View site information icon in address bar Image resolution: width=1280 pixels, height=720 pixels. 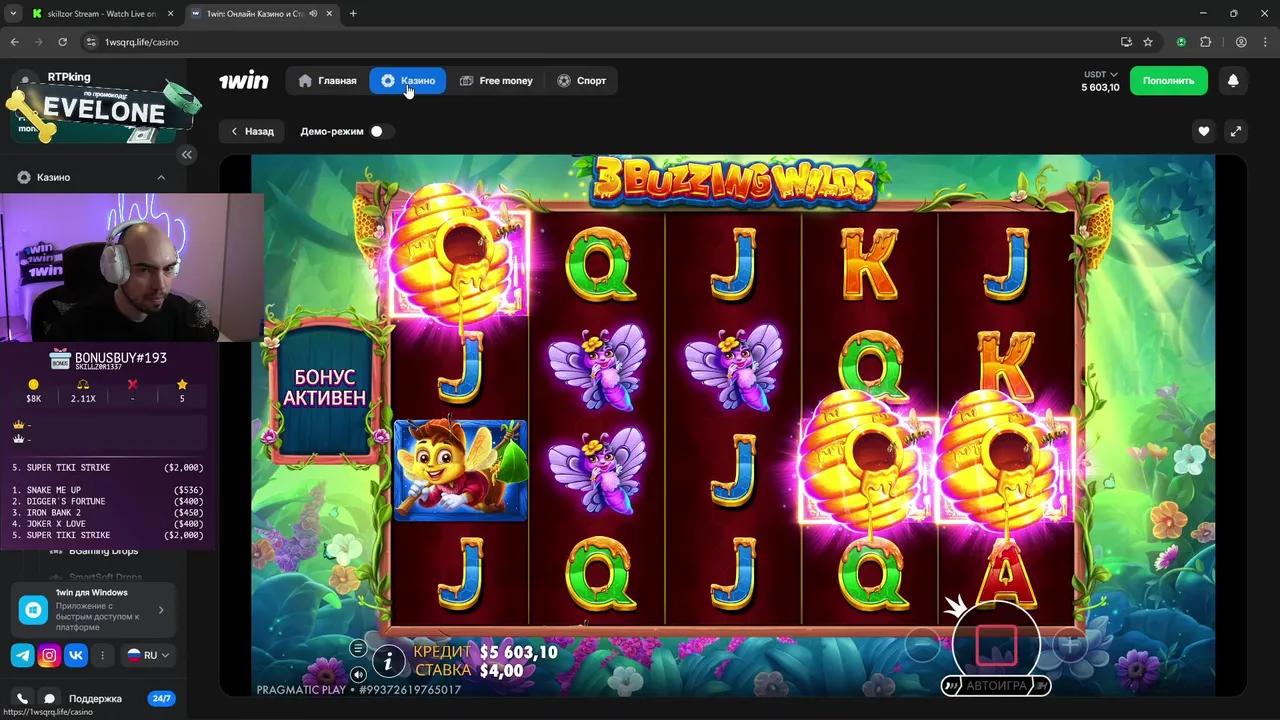[x=91, y=42]
